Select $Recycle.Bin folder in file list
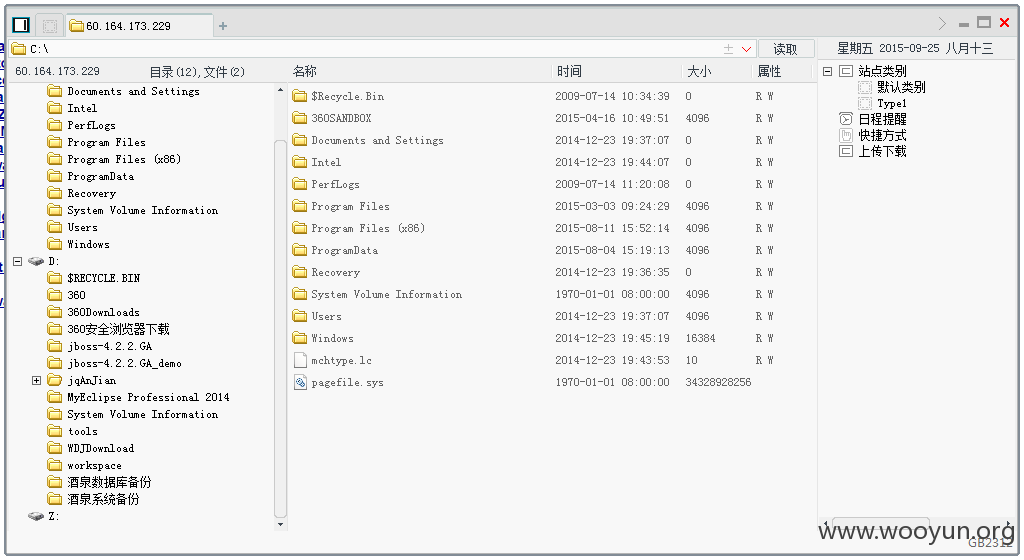Screen dimensions: 1024x560 [x=347, y=97]
